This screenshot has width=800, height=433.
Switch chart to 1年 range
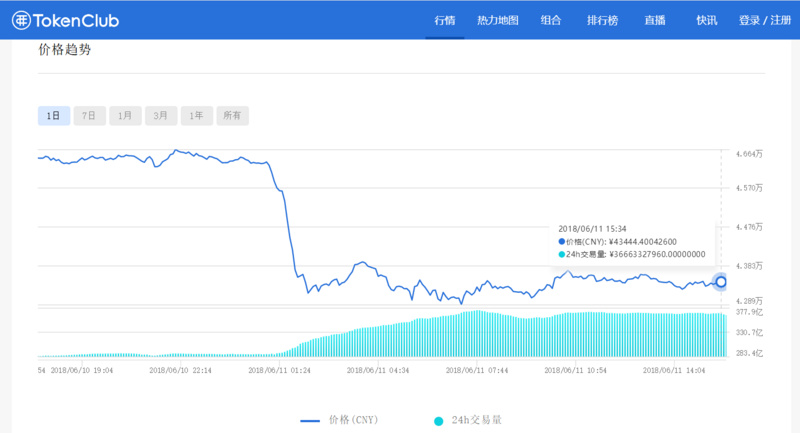tap(196, 115)
